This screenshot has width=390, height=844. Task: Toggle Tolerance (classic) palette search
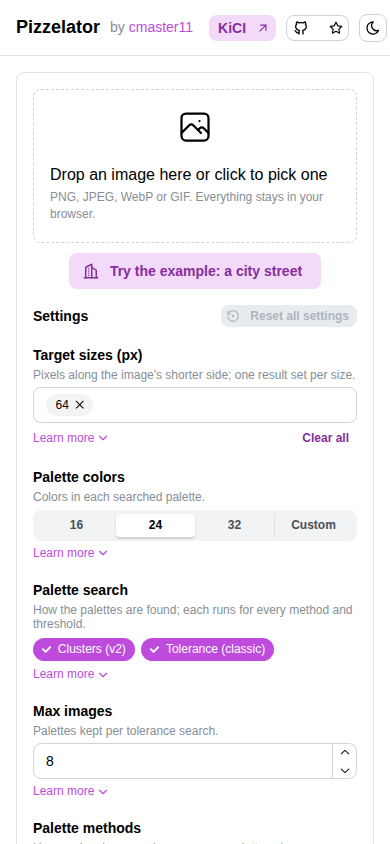pyautogui.click(x=208, y=649)
